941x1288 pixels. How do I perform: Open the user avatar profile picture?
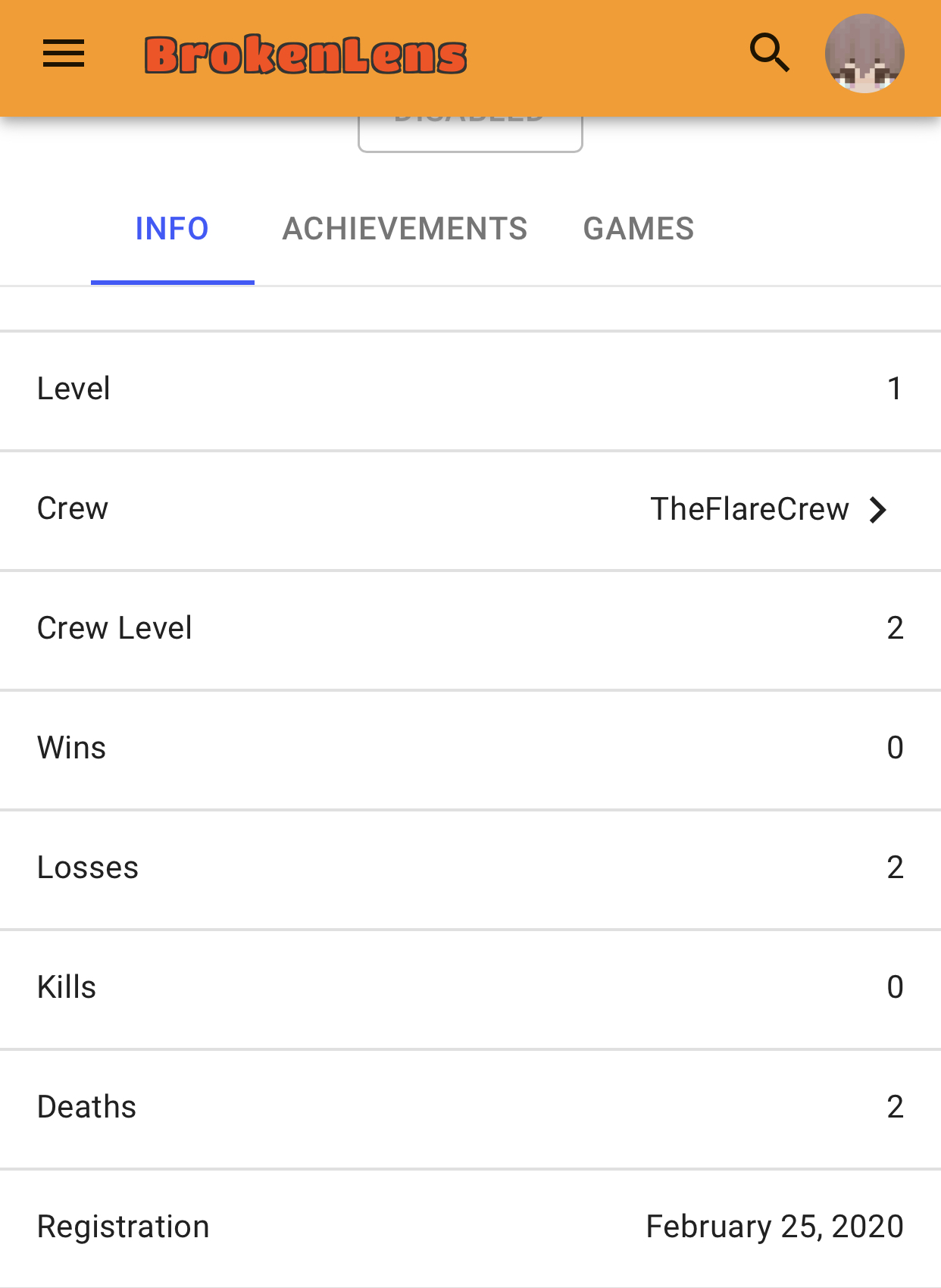click(x=864, y=53)
